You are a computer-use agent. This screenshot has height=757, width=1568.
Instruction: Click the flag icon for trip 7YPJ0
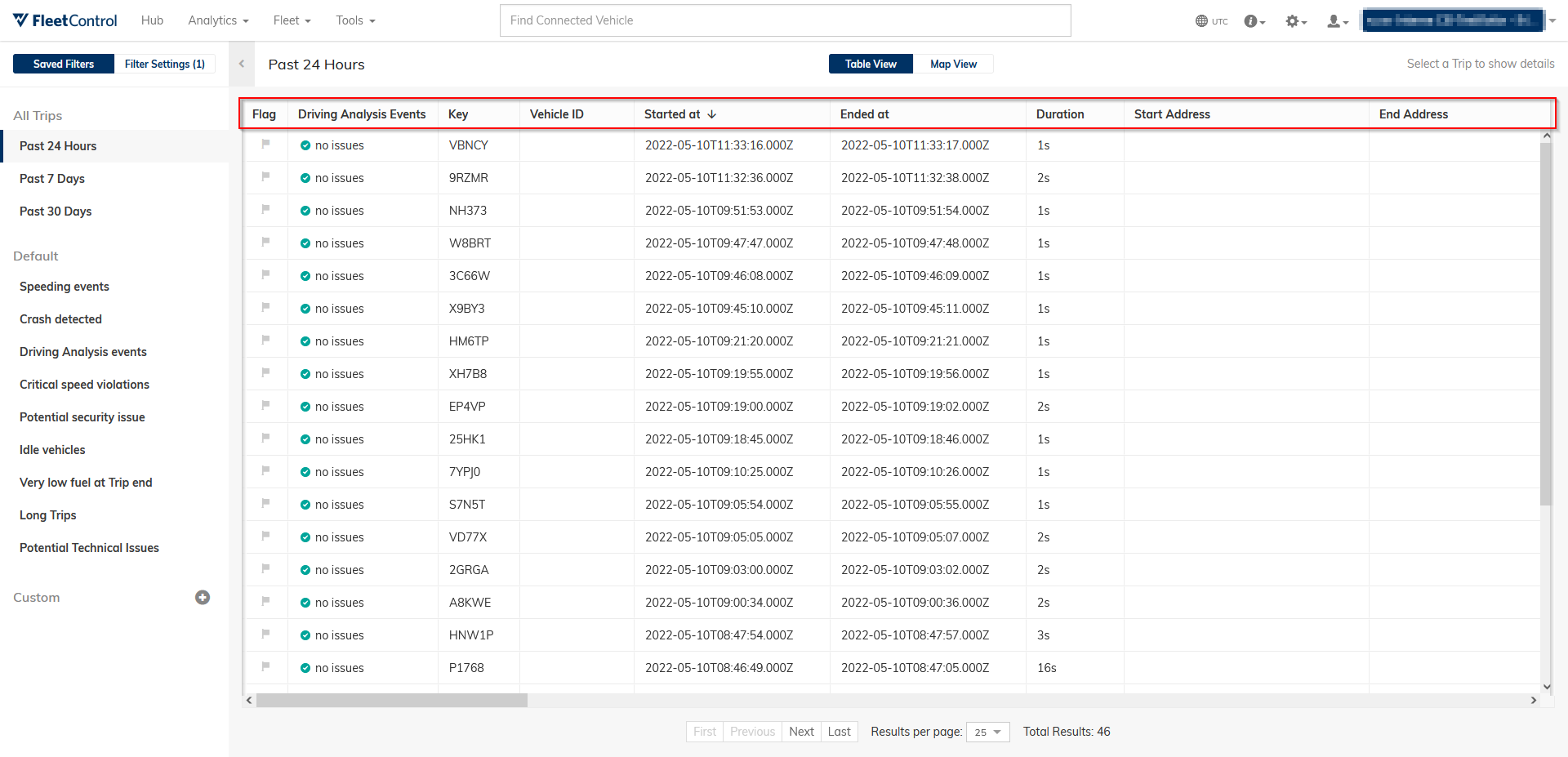265,470
